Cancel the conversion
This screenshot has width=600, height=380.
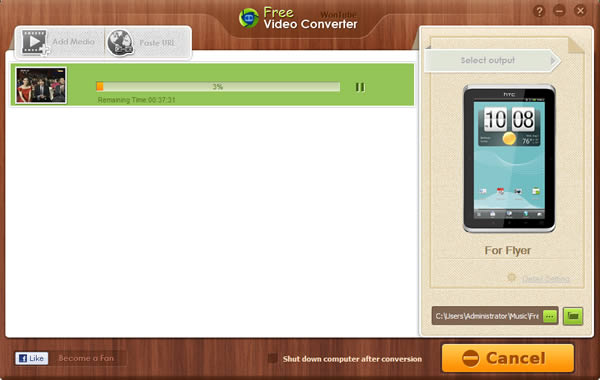click(508, 358)
